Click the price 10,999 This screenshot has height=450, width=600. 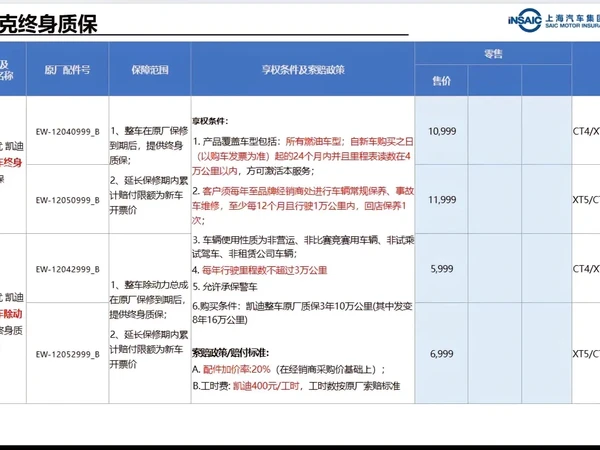pos(442,131)
